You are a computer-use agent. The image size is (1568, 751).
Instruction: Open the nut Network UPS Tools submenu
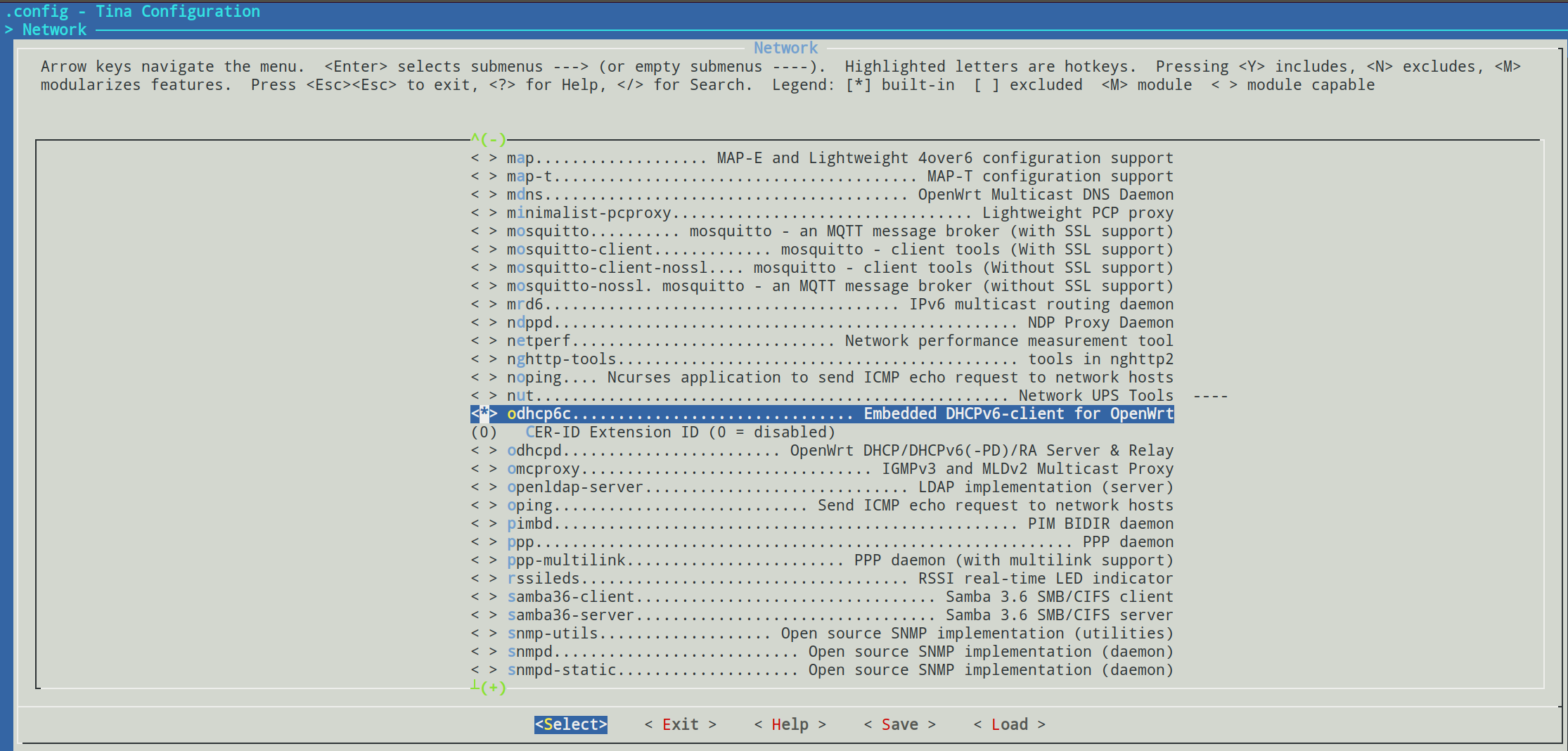tap(849, 396)
